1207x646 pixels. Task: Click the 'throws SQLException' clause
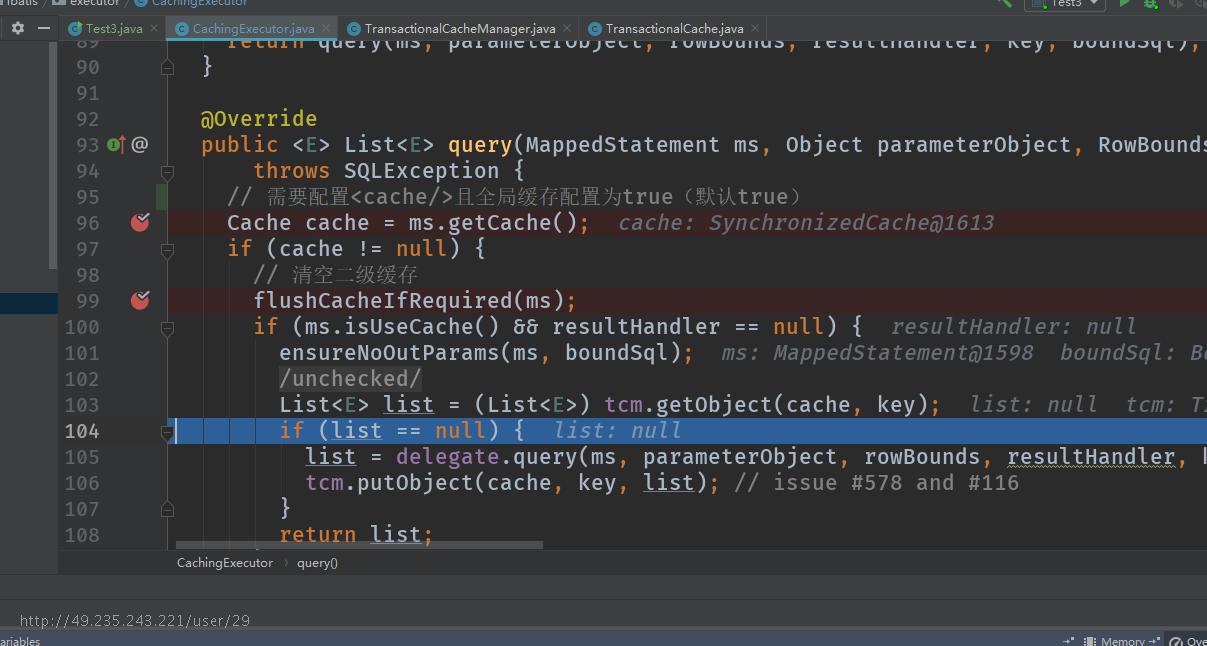(376, 171)
